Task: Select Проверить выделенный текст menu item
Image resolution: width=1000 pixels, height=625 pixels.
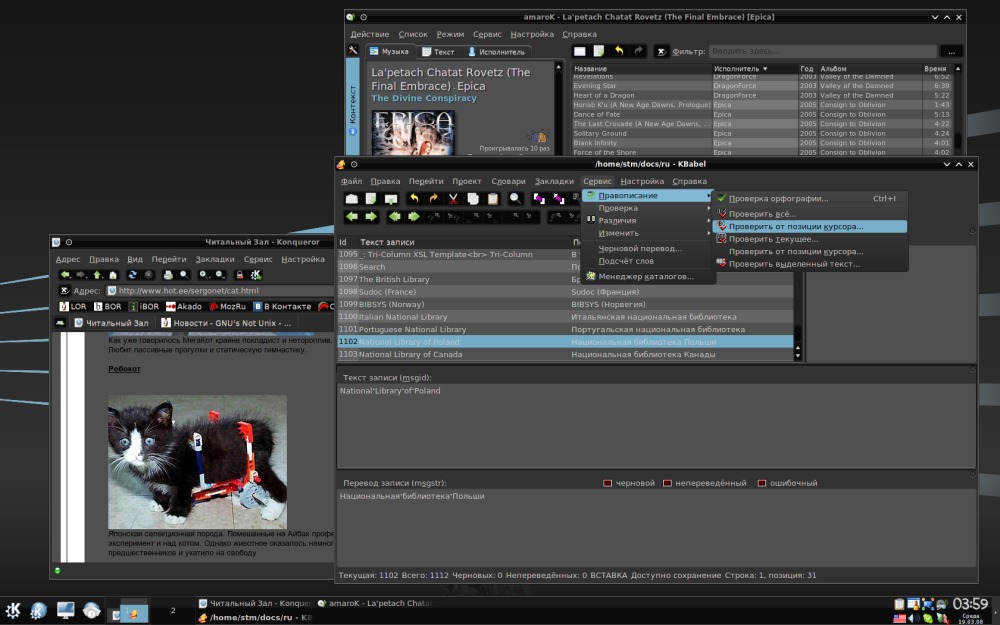Action: click(810, 264)
